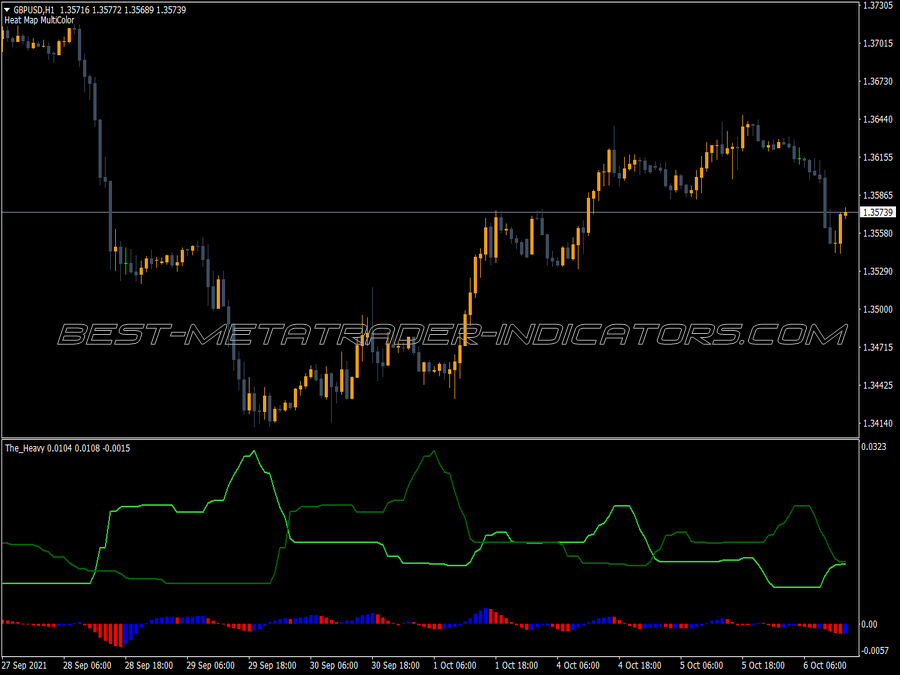Select price scale value 1.35865

pyautogui.click(x=878, y=195)
